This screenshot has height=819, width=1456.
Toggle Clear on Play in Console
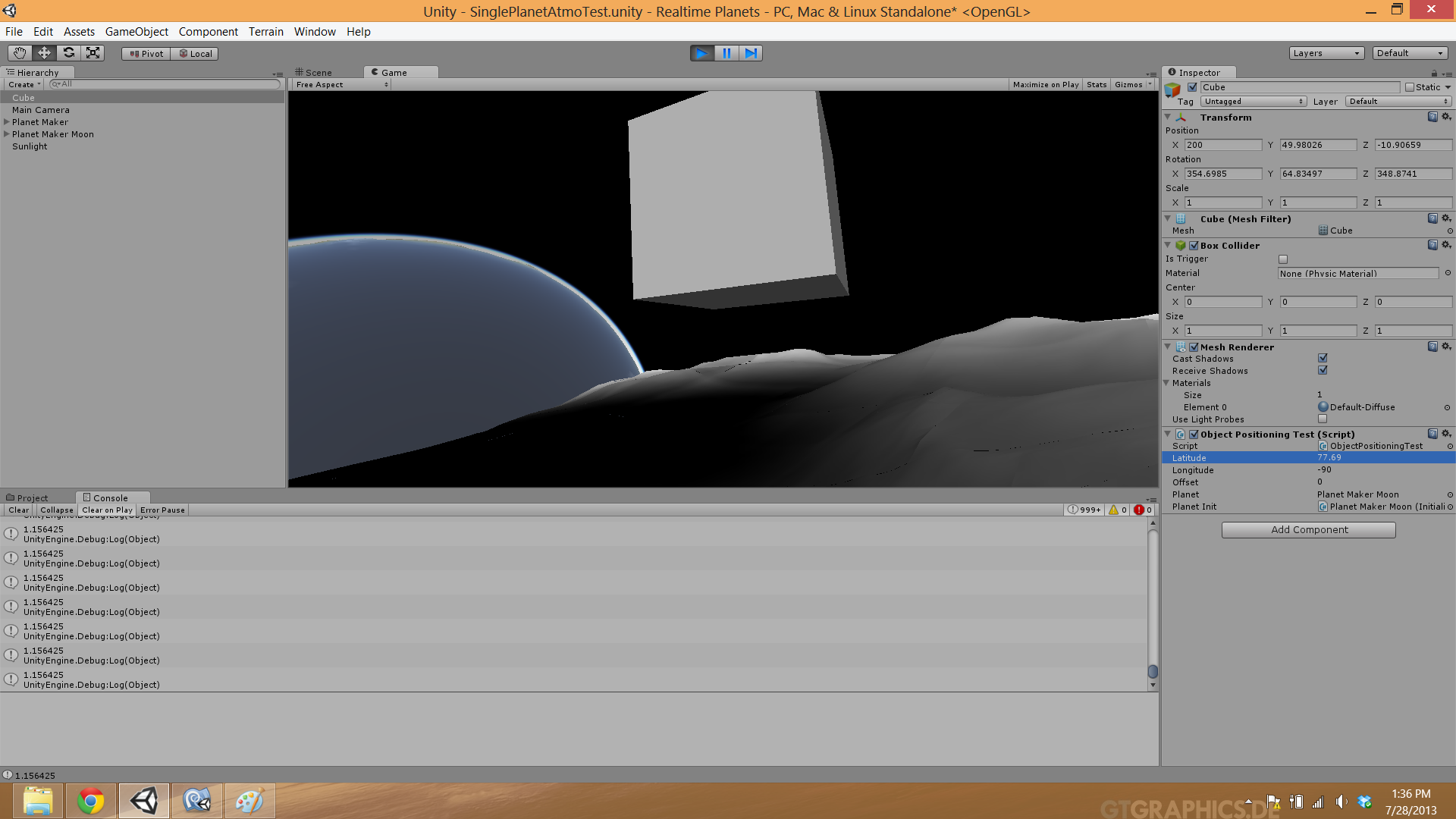click(107, 510)
